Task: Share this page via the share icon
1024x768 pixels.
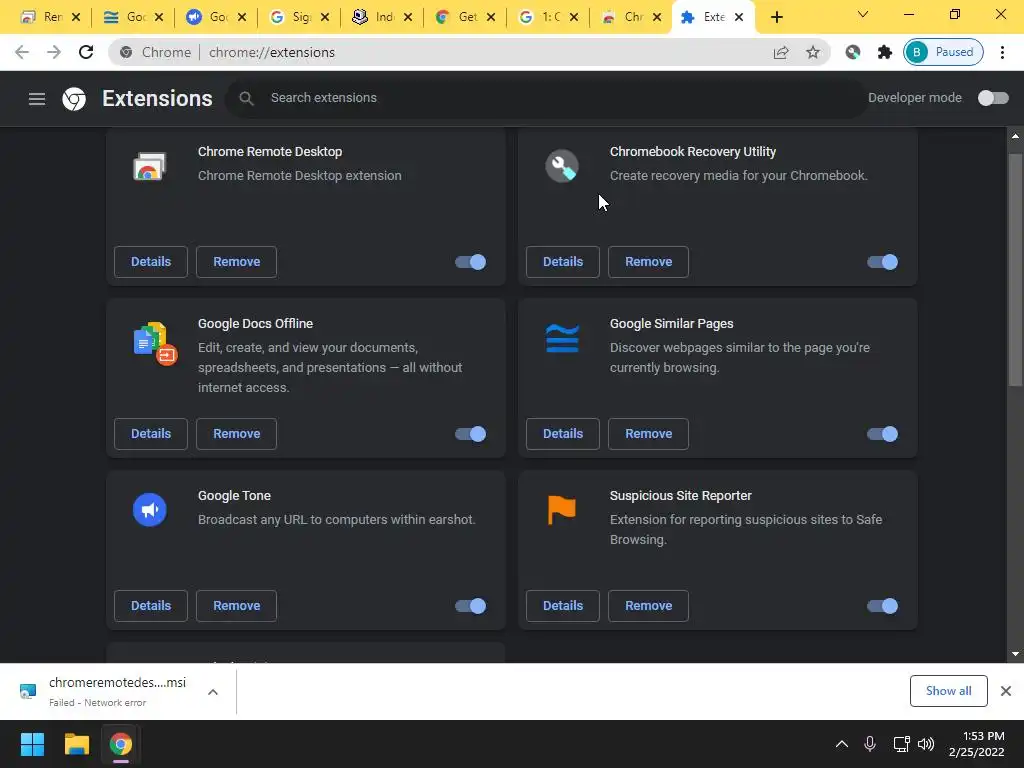Action: [x=781, y=52]
